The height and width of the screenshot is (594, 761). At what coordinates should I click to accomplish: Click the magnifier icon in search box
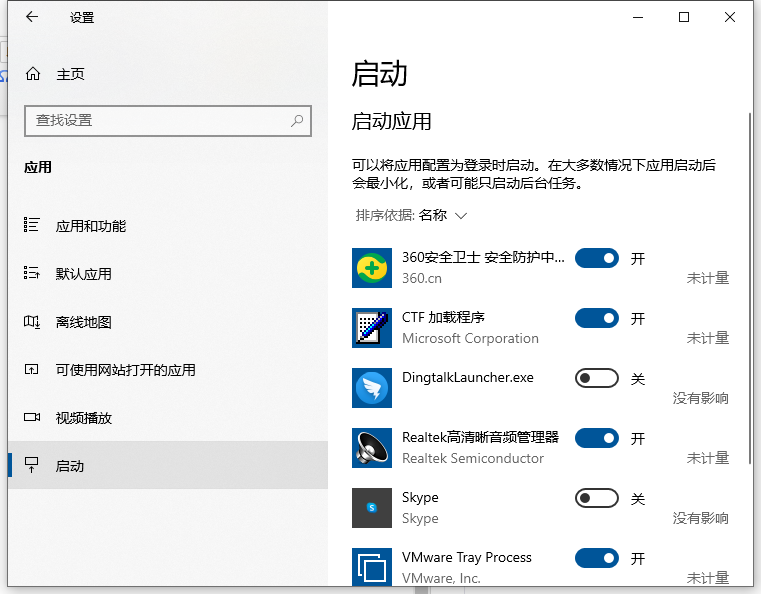297,120
